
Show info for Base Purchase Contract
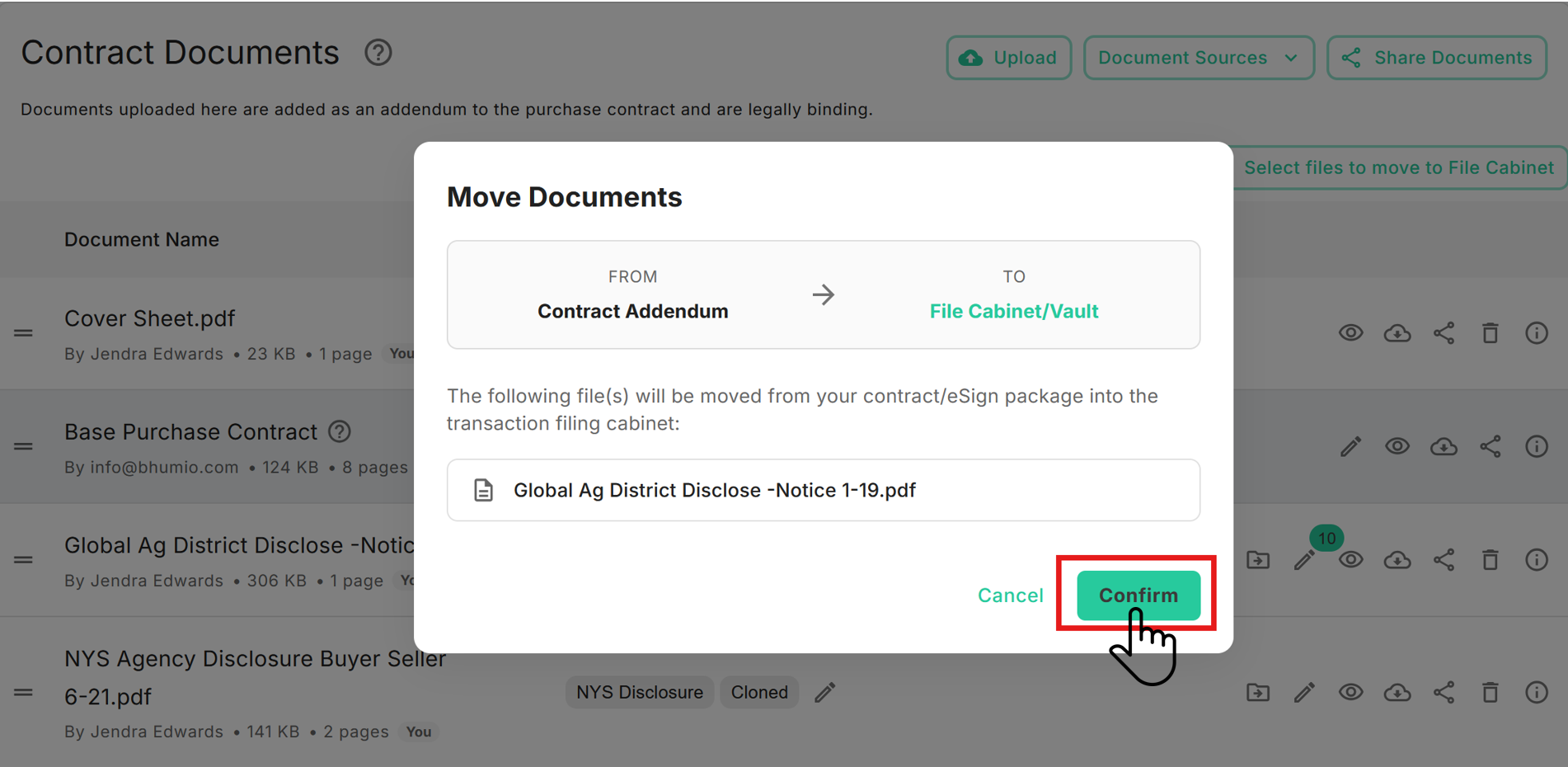[x=1537, y=446]
